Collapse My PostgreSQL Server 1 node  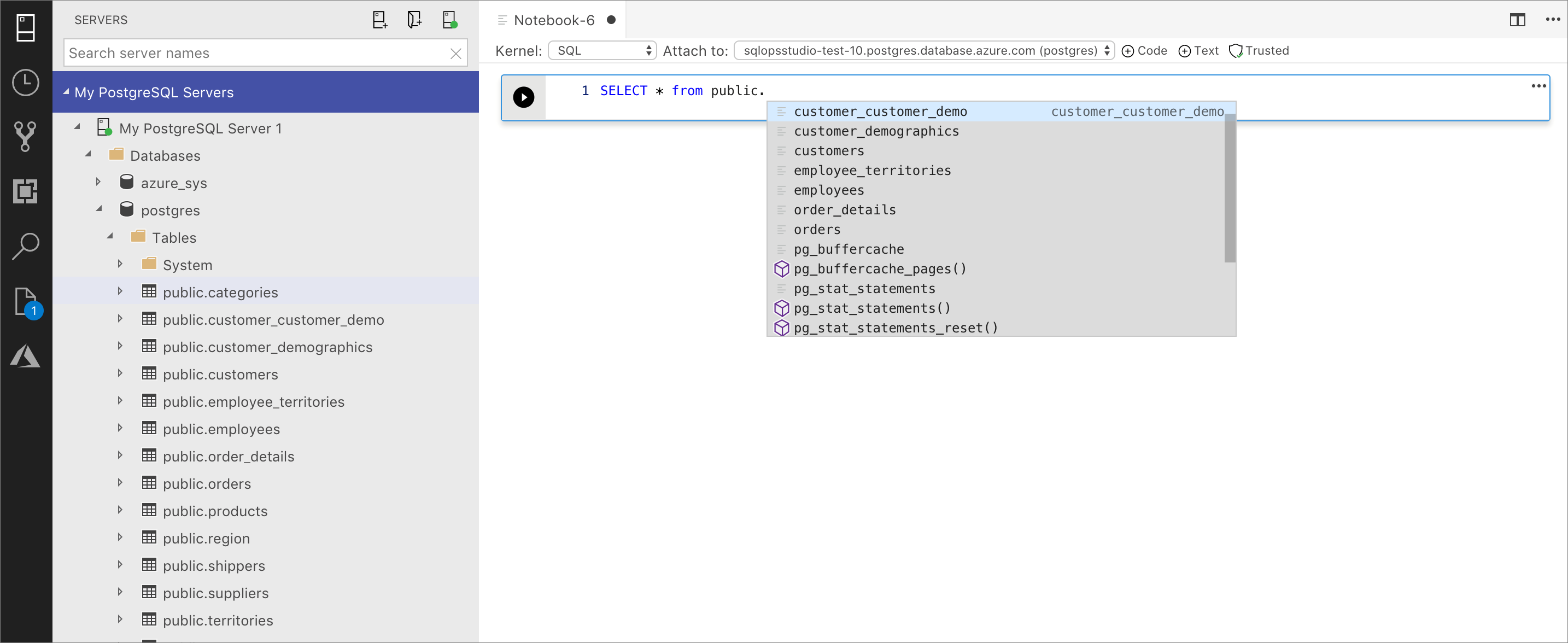[x=77, y=128]
